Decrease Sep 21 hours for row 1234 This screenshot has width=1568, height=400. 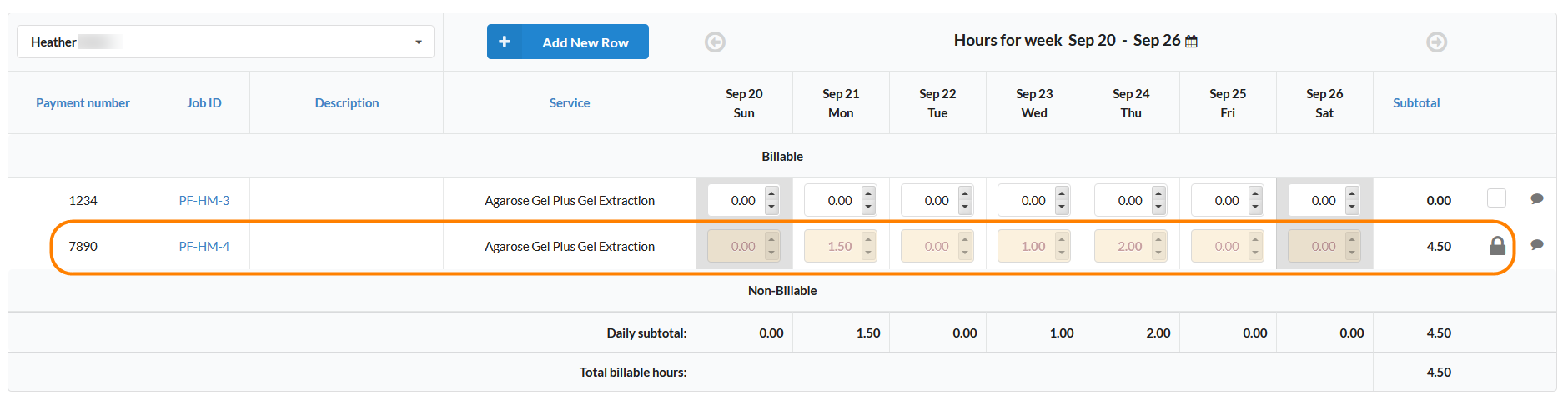point(868,207)
